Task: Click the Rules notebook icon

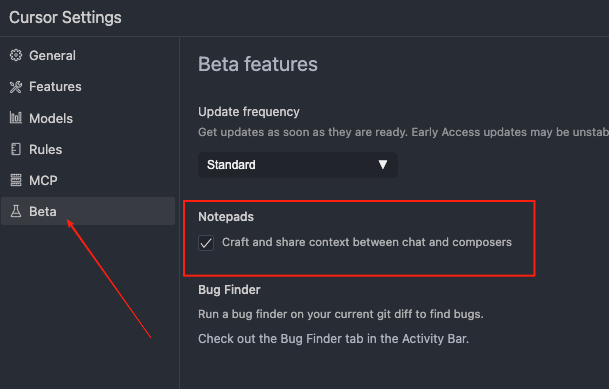Action: click(16, 149)
